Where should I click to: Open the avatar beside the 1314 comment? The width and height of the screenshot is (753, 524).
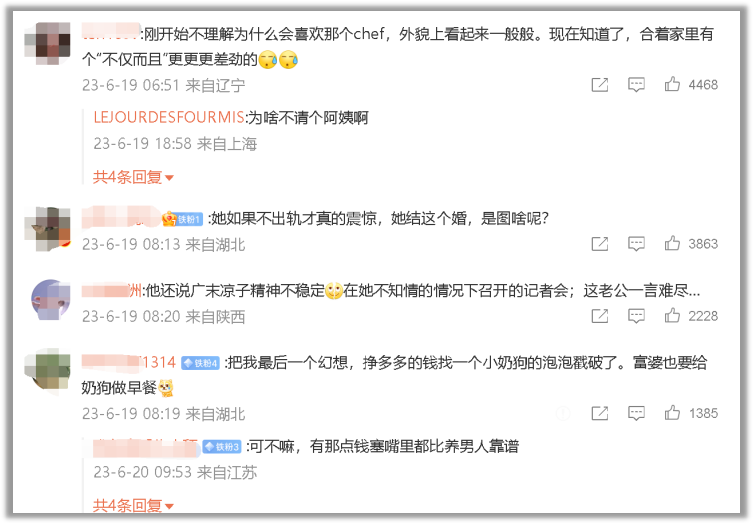[48, 372]
